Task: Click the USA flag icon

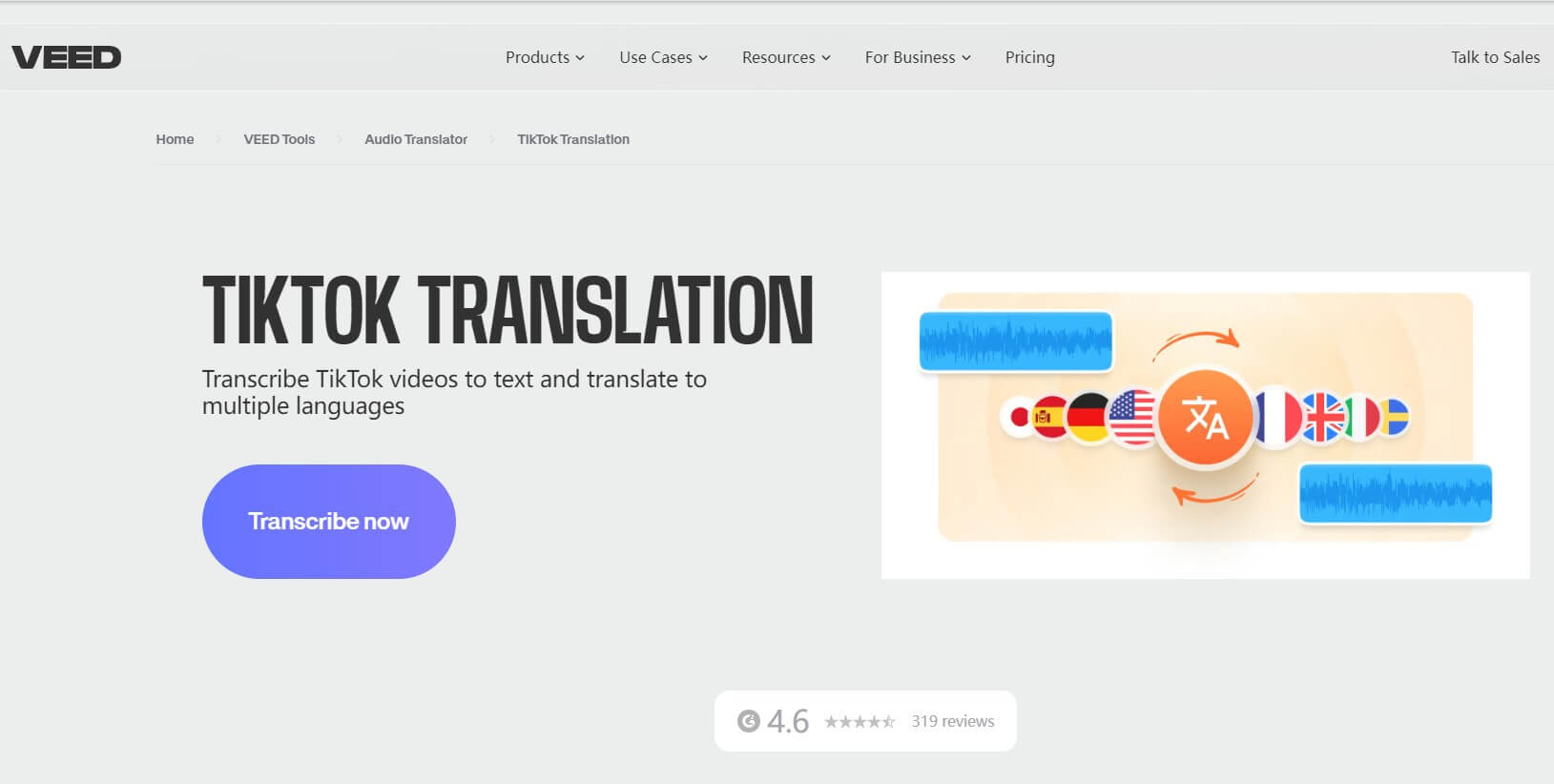Action: [x=1132, y=417]
